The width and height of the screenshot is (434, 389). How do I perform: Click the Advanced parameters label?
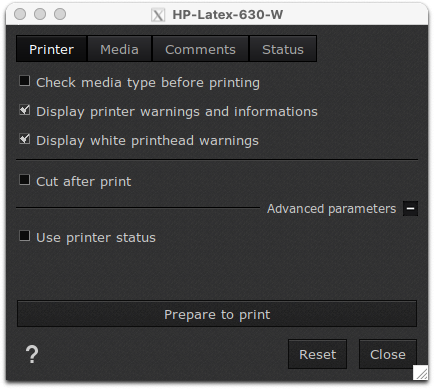tap(331, 209)
